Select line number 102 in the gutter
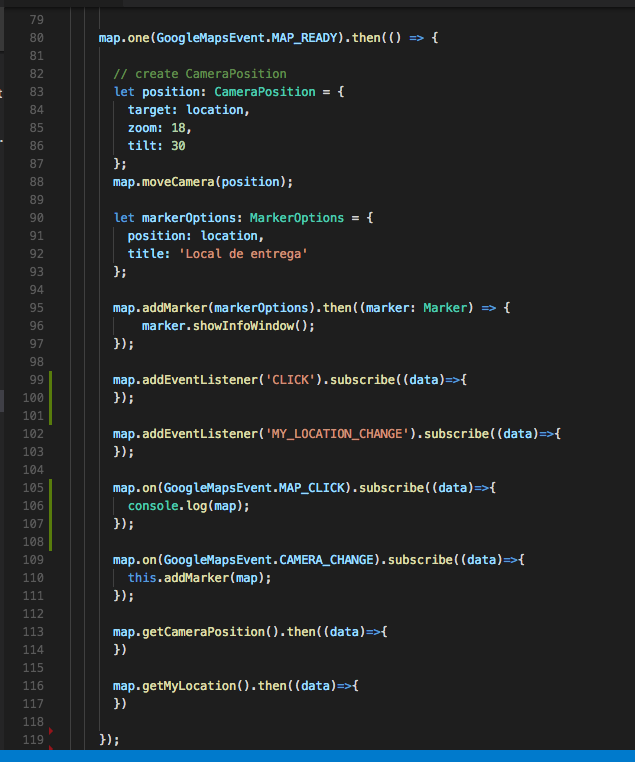Screen dimensions: 635x762 click(x=33, y=433)
